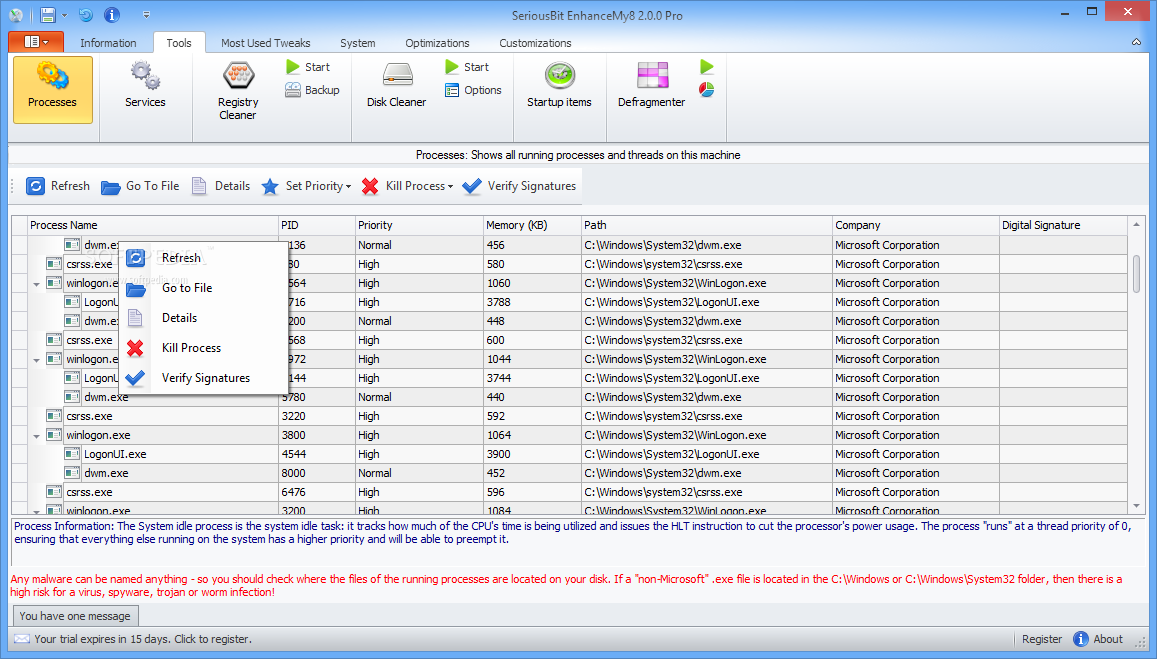Collapse winlogon.exe node with memory 1060

(36, 284)
